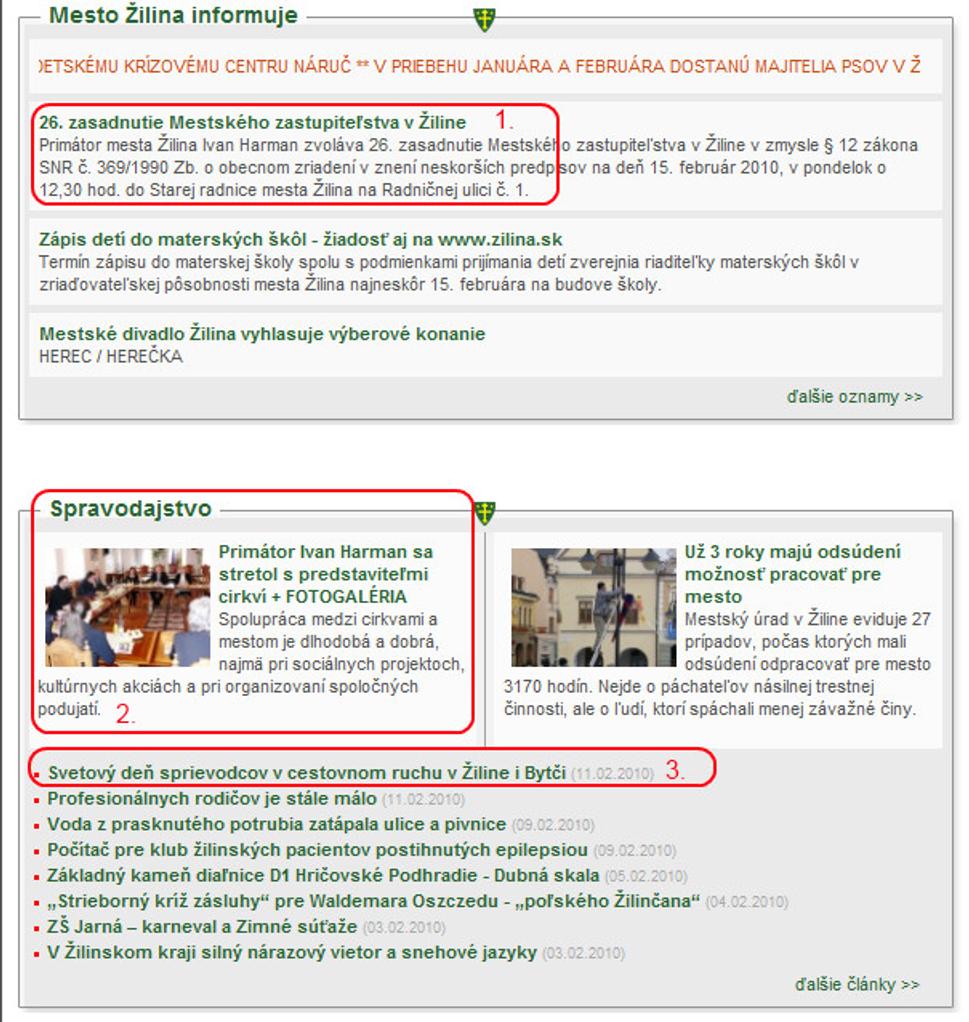Open Svetový deň sprievodcov v cestovnom ruchu link

click(307, 773)
